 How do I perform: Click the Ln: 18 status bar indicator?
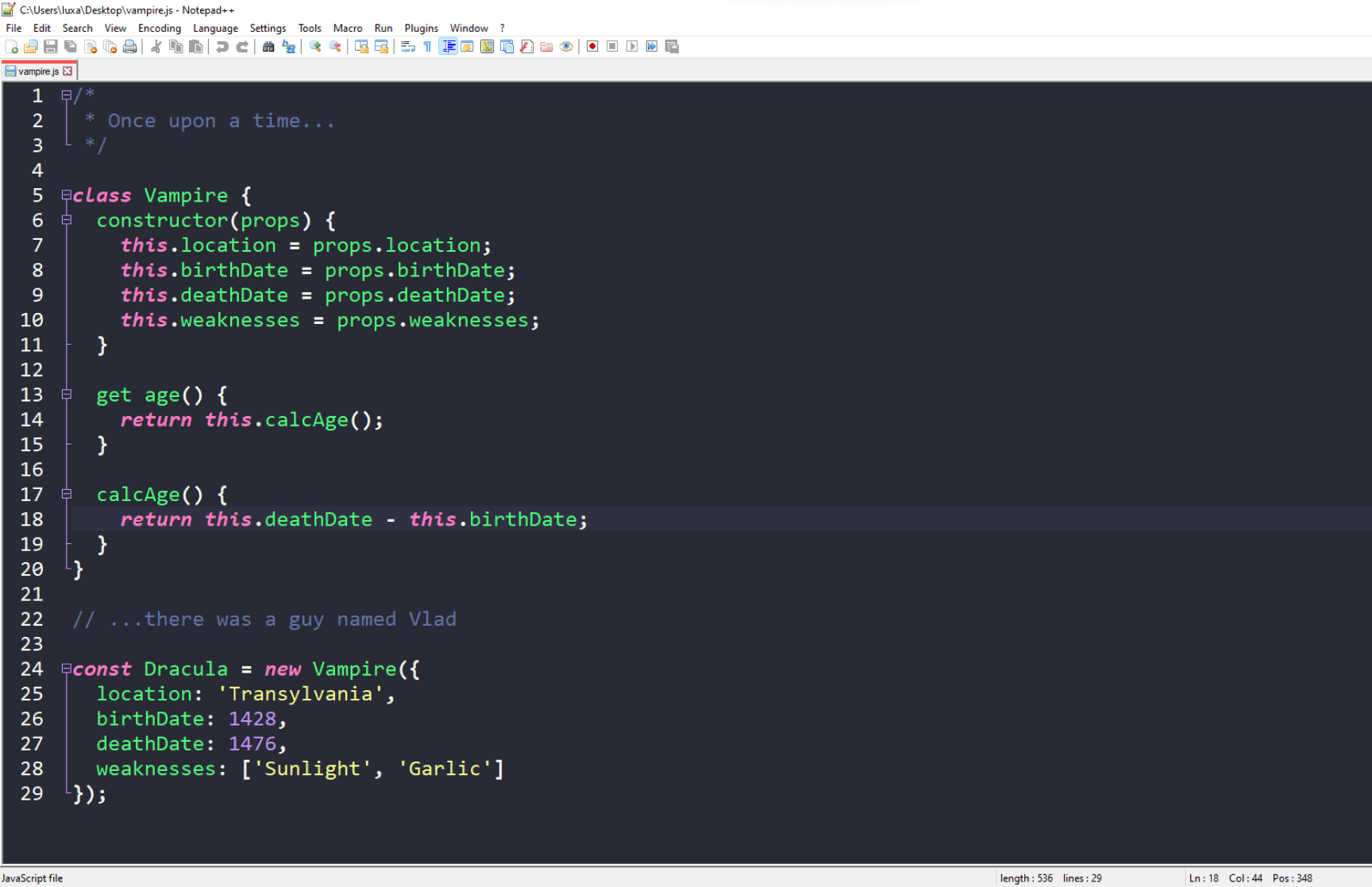[x=1203, y=877]
